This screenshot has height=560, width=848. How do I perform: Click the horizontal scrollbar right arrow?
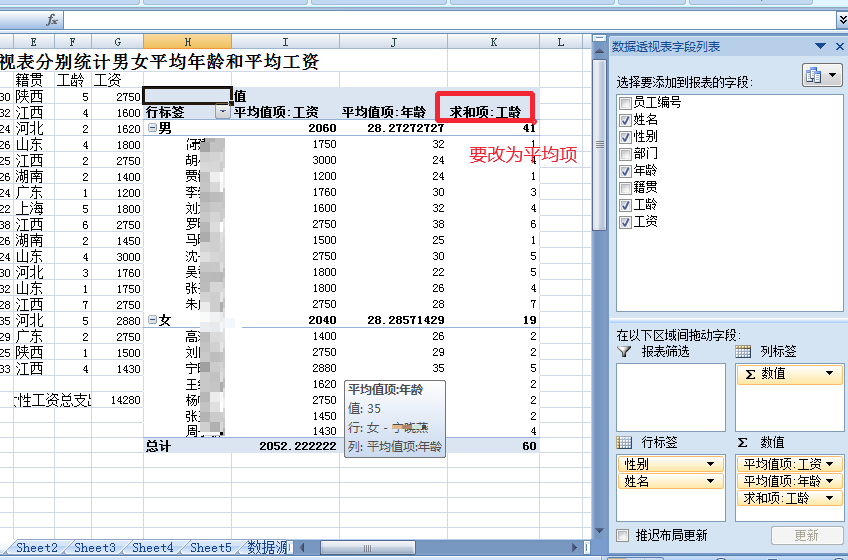click(x=574, y=548)
